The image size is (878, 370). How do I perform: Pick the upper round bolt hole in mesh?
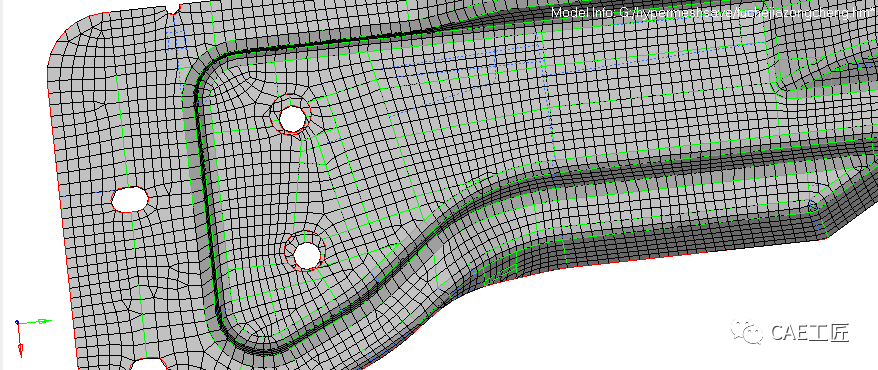click(x=292, y=118)
